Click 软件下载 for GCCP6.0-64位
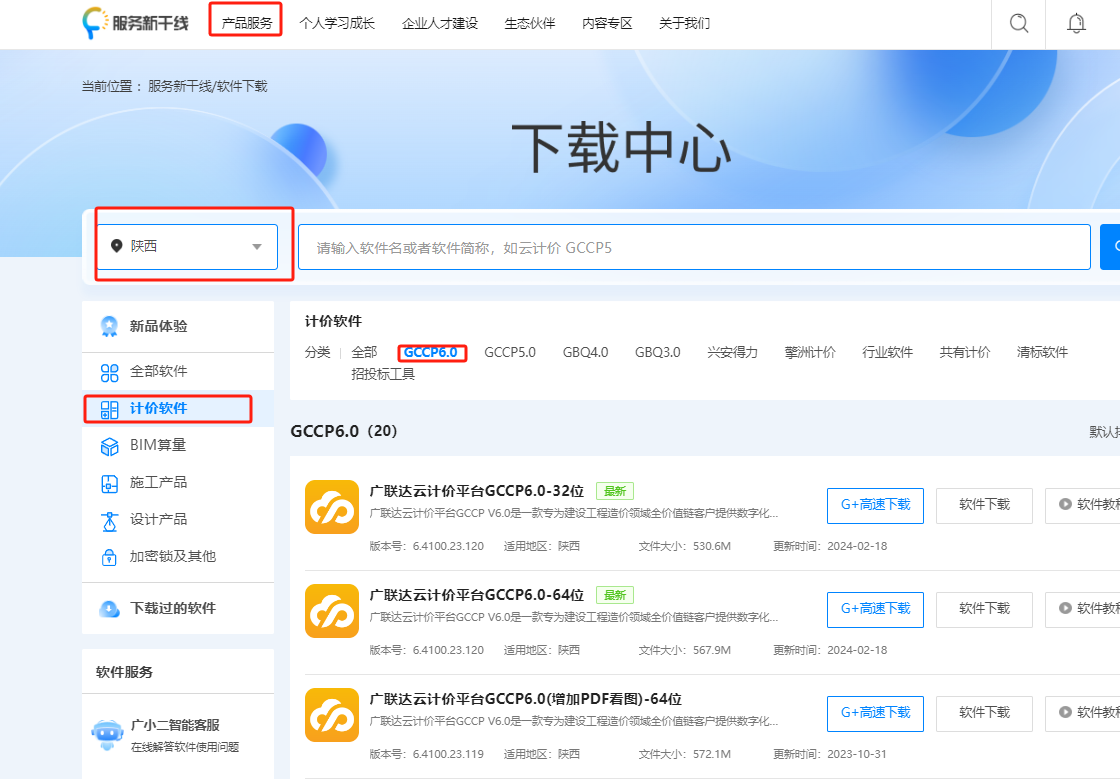Screen dimensions: 1120x779 (984, 610)
